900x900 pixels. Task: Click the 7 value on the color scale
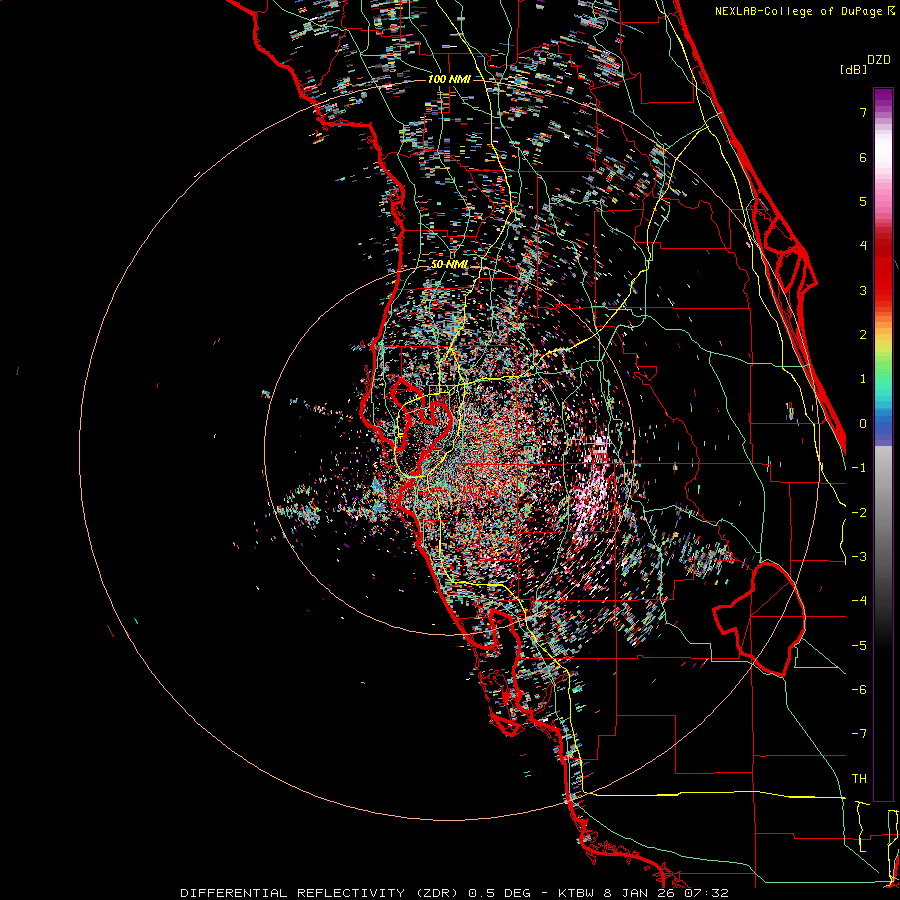tap(863, 112)
